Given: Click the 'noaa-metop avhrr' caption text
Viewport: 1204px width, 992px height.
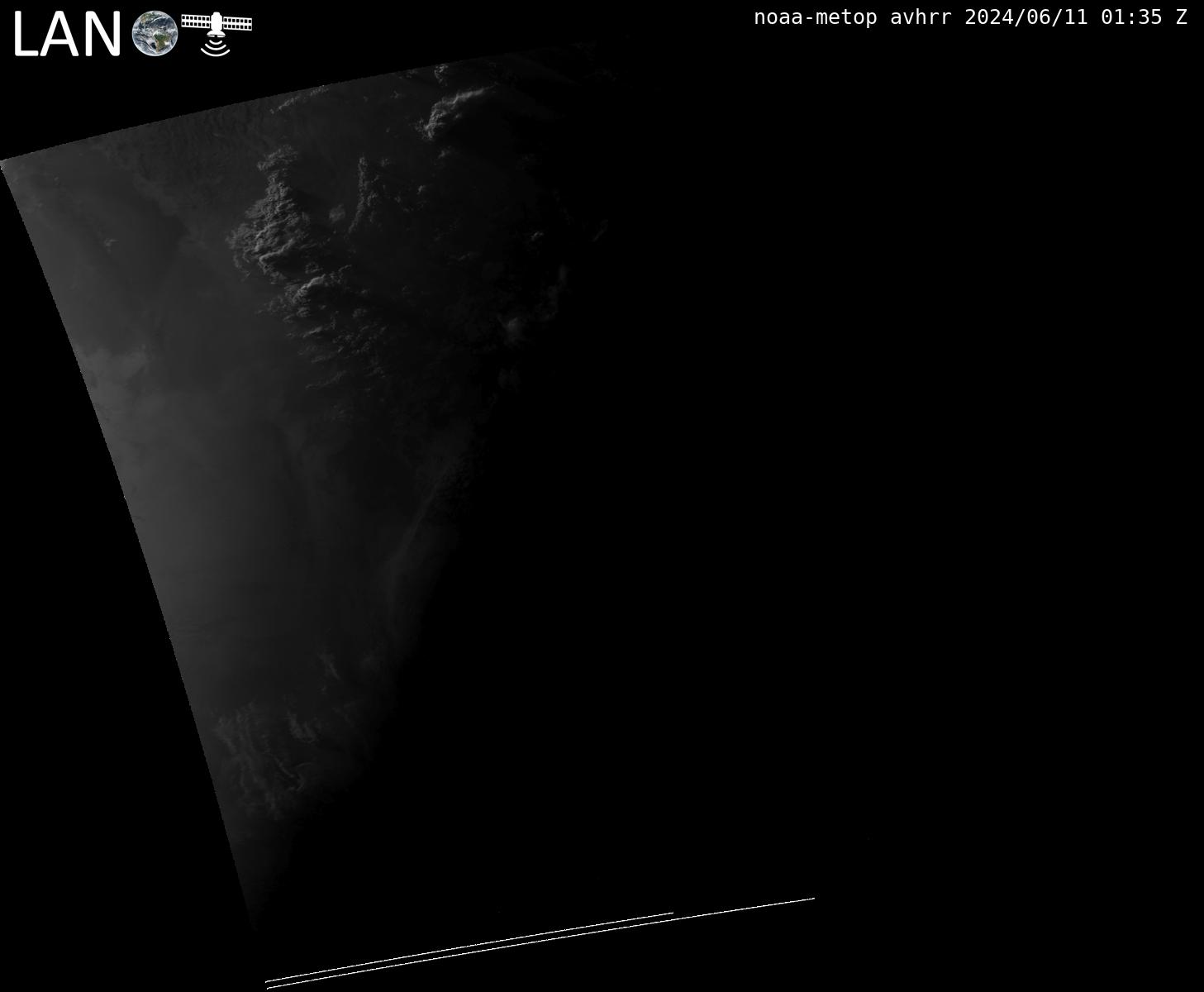Looking at the screenshot, I should [x=853, y=17].
